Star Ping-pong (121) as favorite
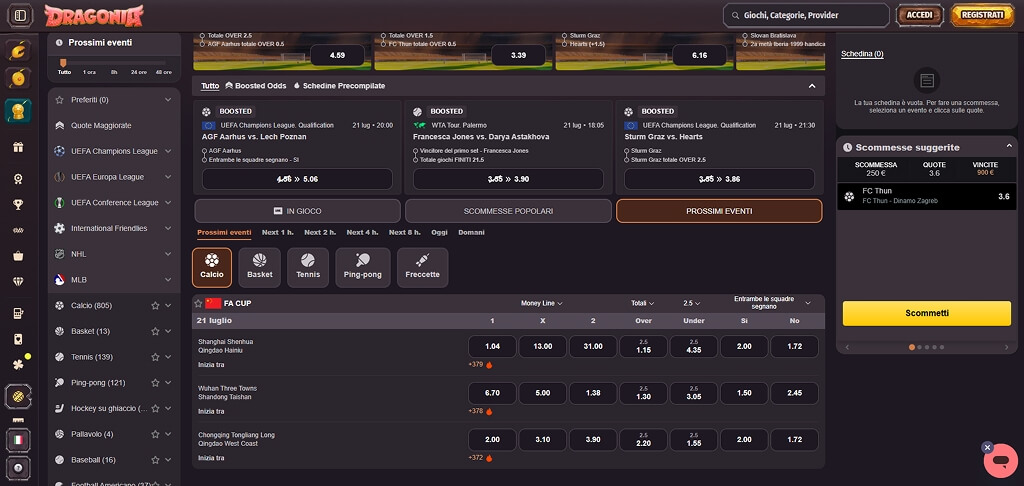Screen dimensions: 1024x486 pyautogui.click(x=155, y=382)
